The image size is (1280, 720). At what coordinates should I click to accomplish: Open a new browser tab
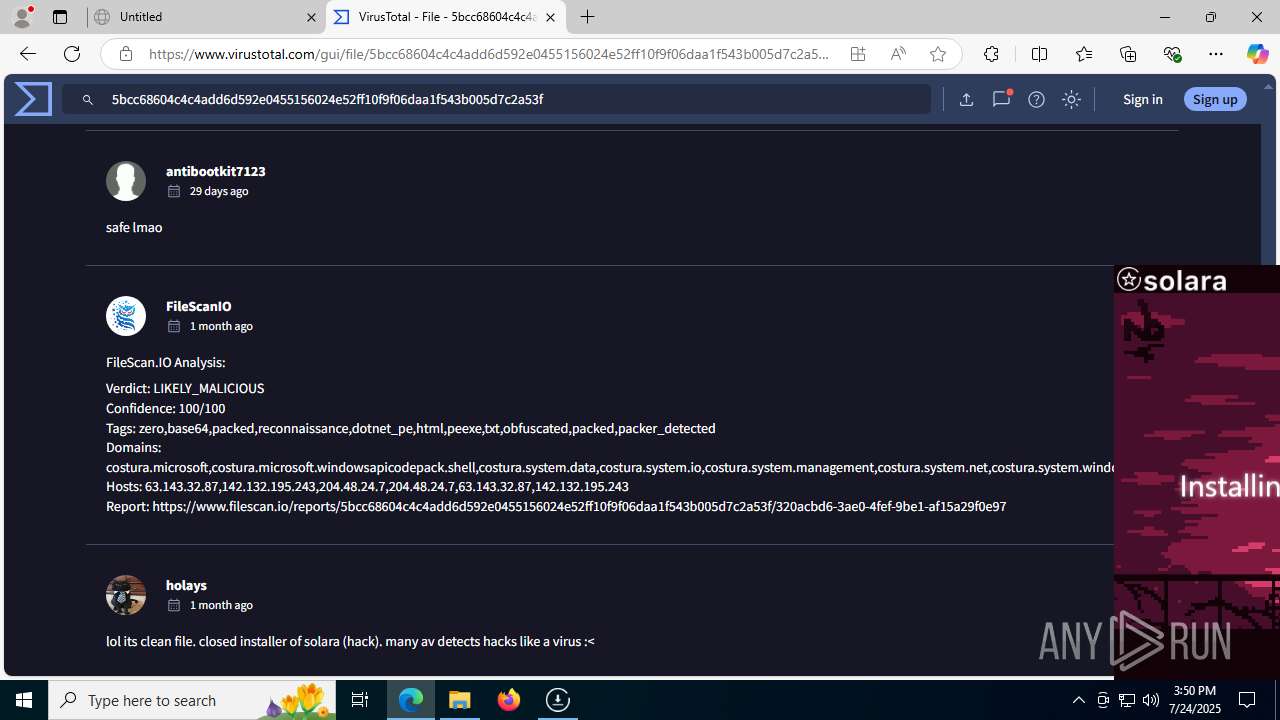click(588, 17)
